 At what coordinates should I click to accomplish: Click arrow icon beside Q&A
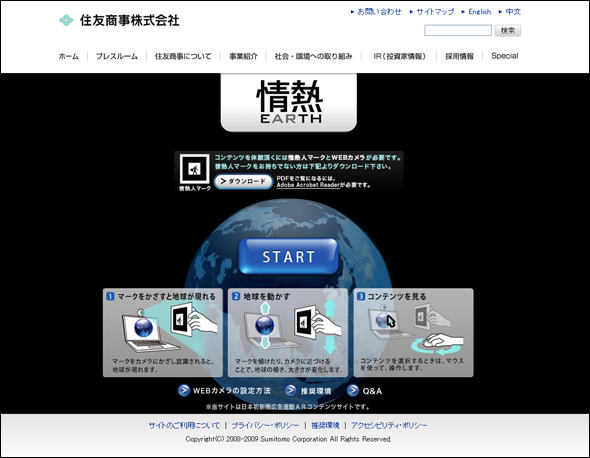353,390
